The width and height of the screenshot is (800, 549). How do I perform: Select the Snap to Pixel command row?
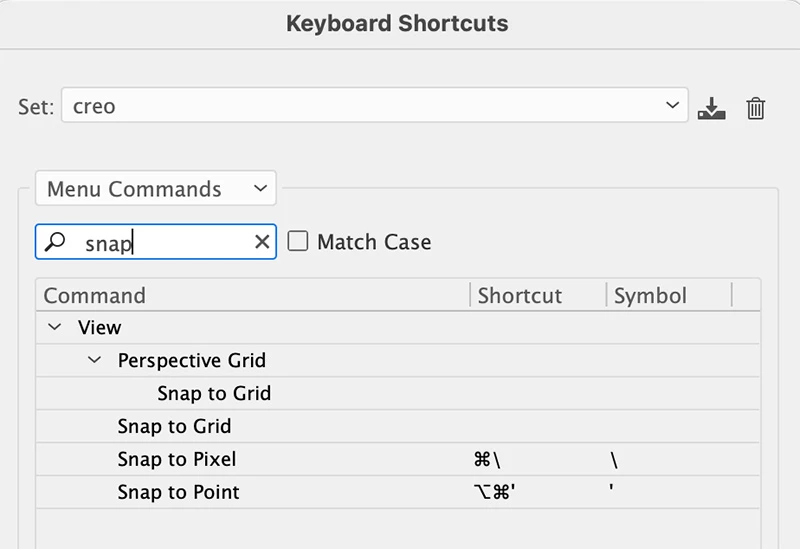coord(177,459)
